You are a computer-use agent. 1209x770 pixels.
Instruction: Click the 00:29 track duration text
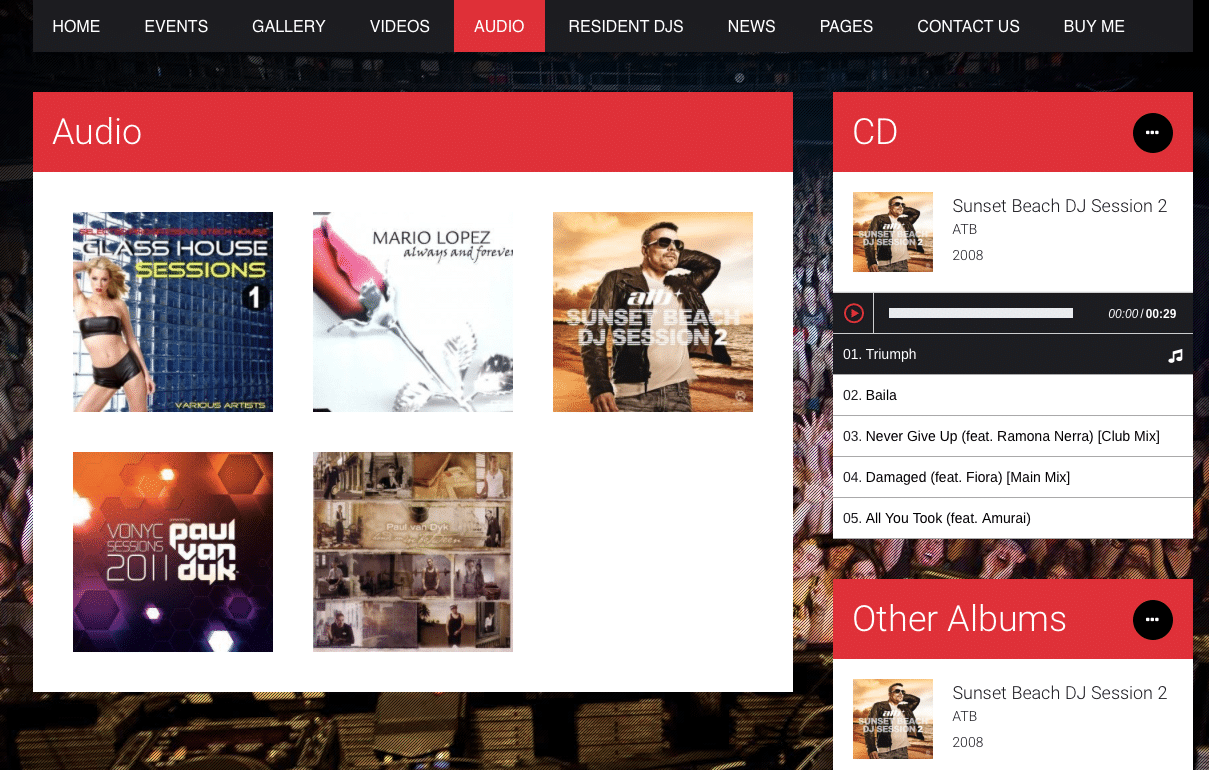tap(1161, 314)
